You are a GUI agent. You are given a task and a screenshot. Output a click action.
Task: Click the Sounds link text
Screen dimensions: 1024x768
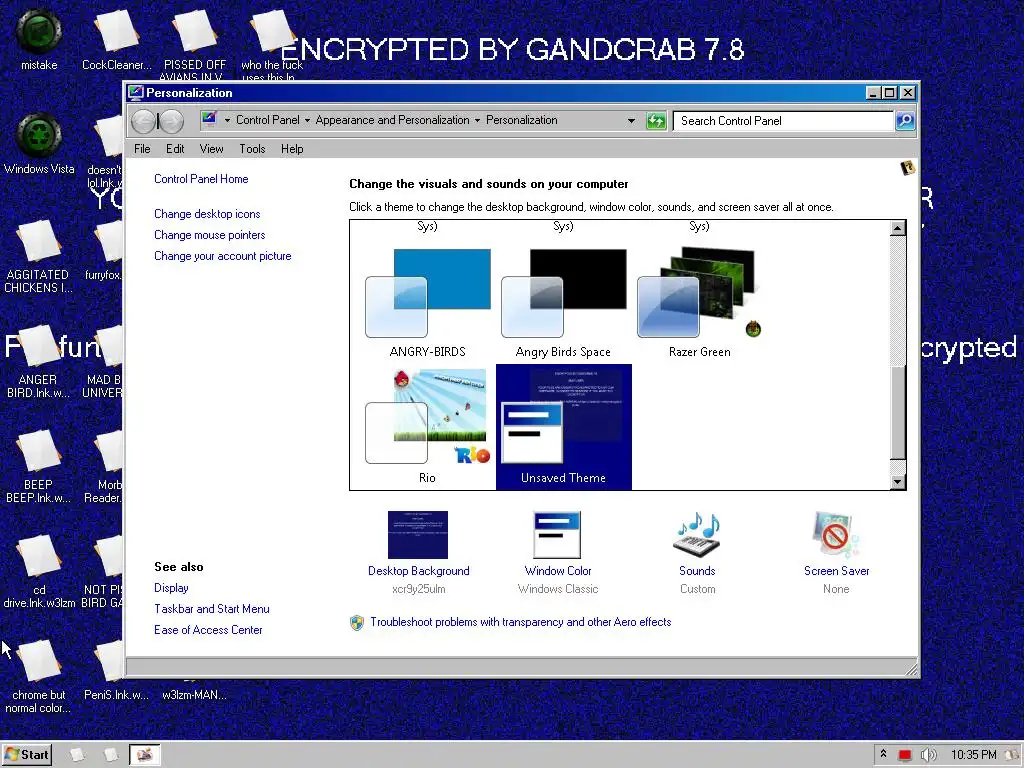click(697, 571)
